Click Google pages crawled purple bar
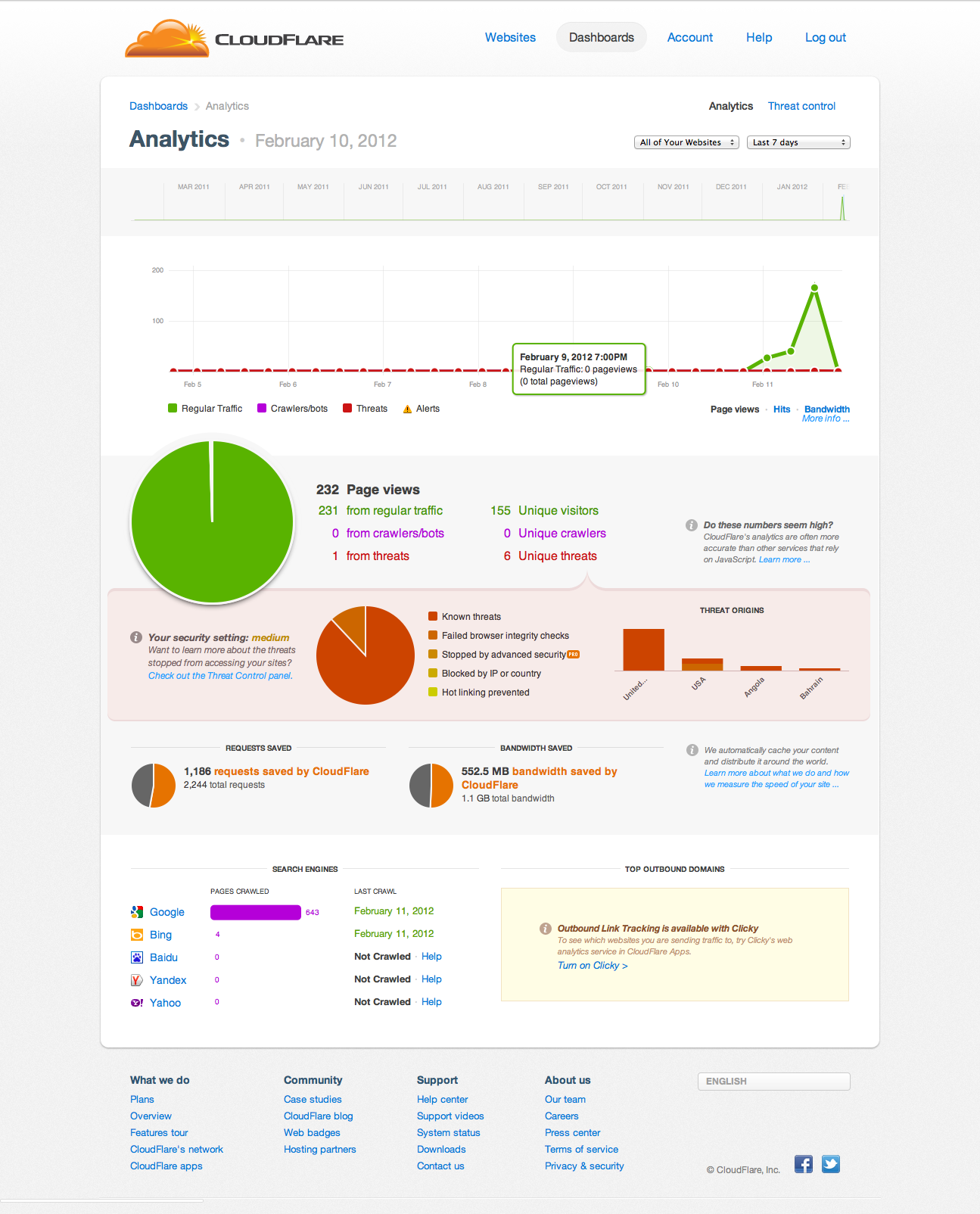Viewport: 980px width, 1214px height. (256, 913)
